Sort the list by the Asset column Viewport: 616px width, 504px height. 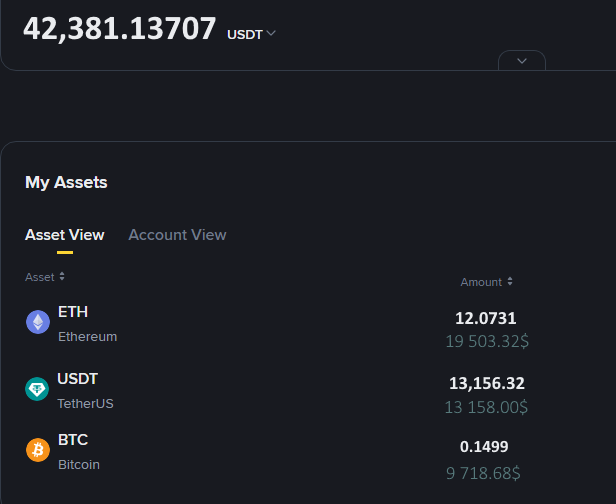coord(45,277)
